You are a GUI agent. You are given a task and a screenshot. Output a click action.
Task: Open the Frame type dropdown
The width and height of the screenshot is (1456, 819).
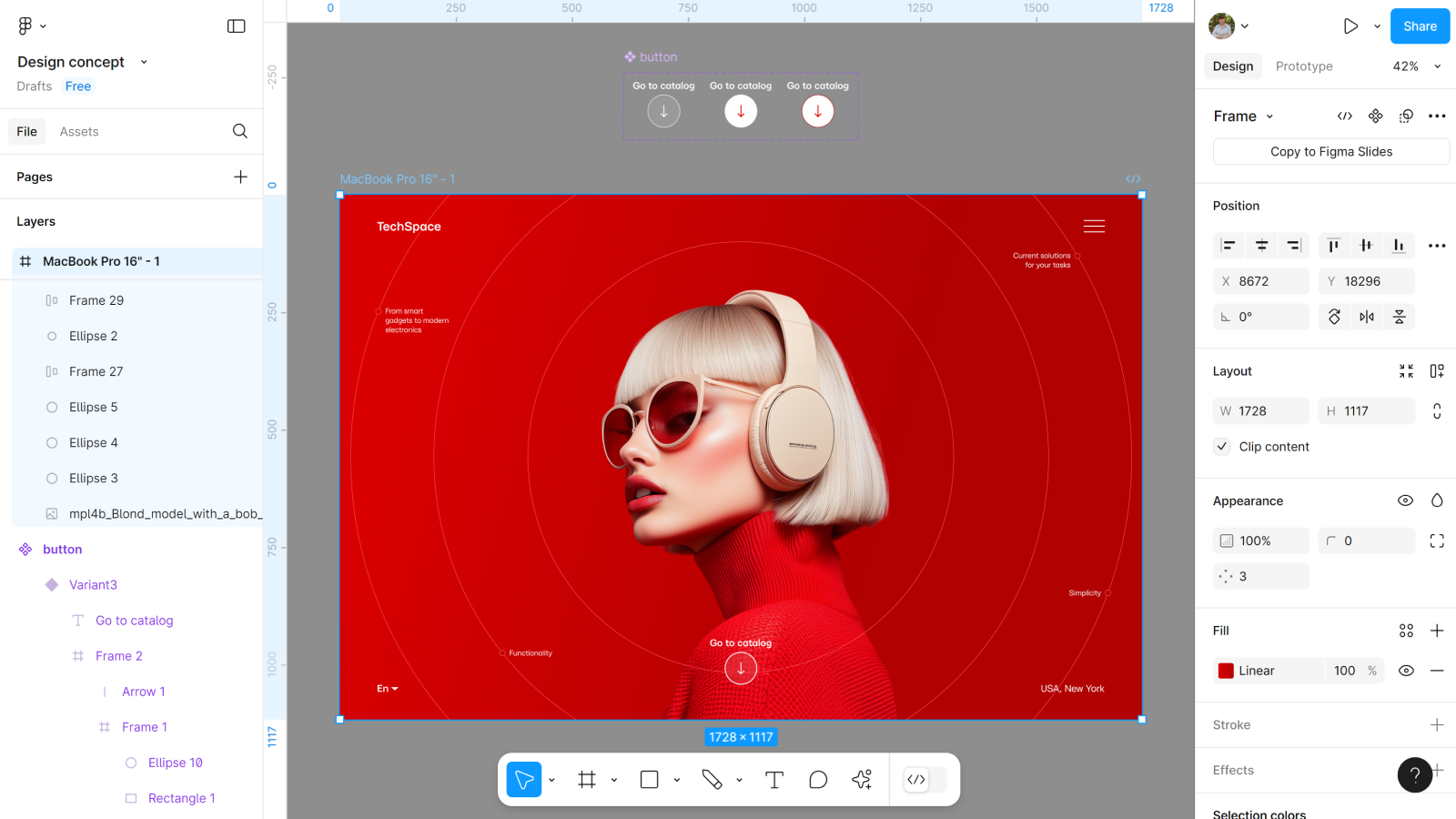[x=1243, y=116]
